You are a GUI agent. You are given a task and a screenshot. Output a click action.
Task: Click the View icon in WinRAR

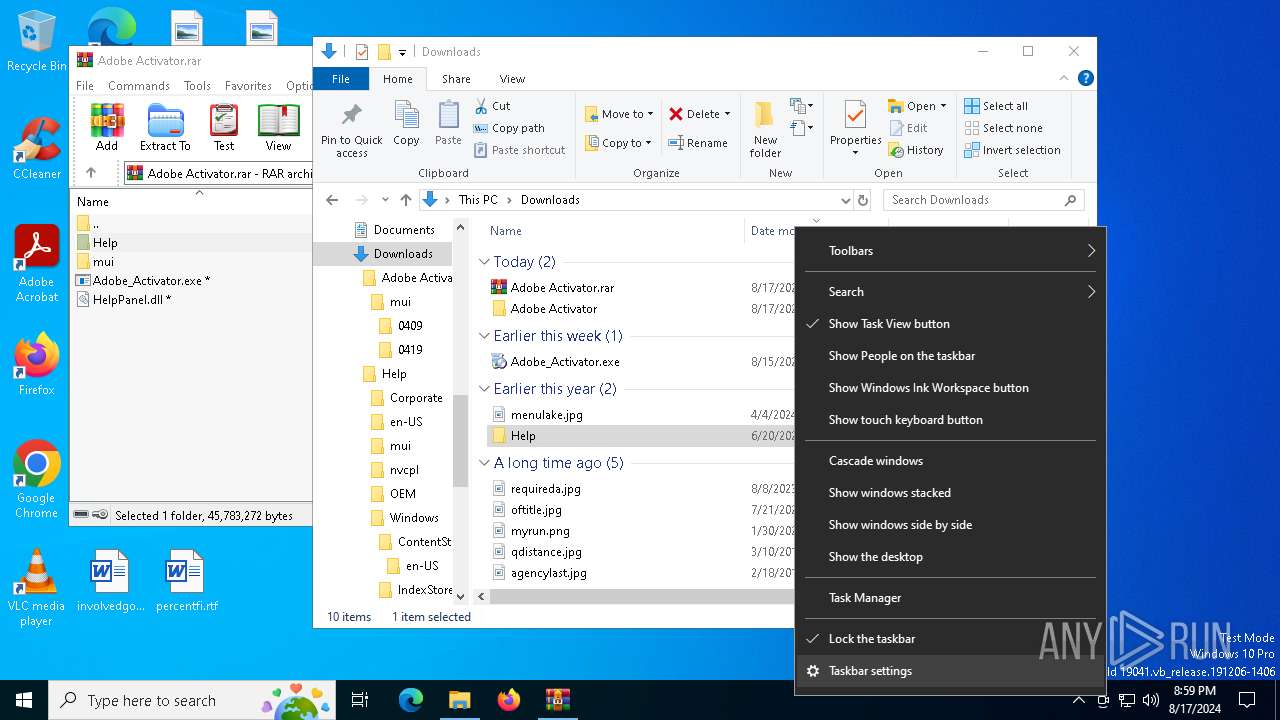pyautogui.click(x=278, y=127)
